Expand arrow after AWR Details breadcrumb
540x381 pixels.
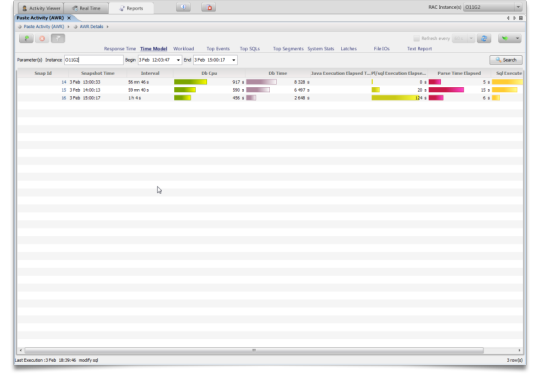pos(107,27)
